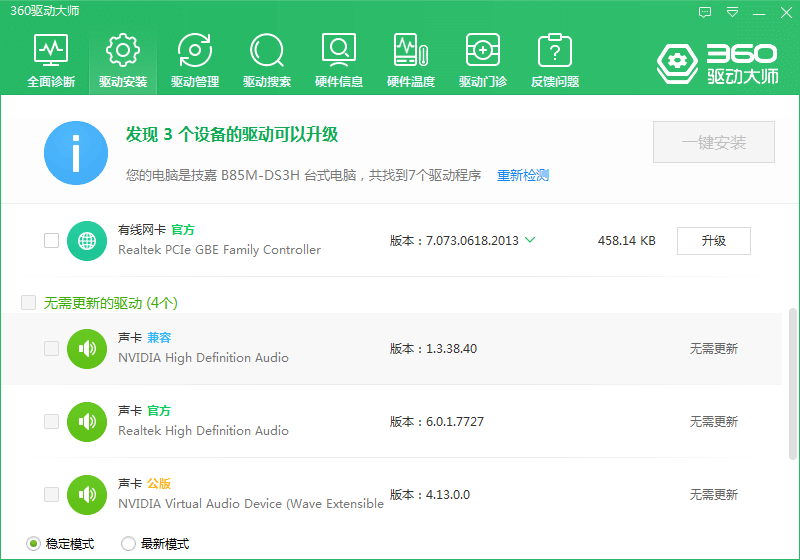This screenshot has height=560, width=800.
Task: Click the 一键安装 one-click install button
Action: 714,143
